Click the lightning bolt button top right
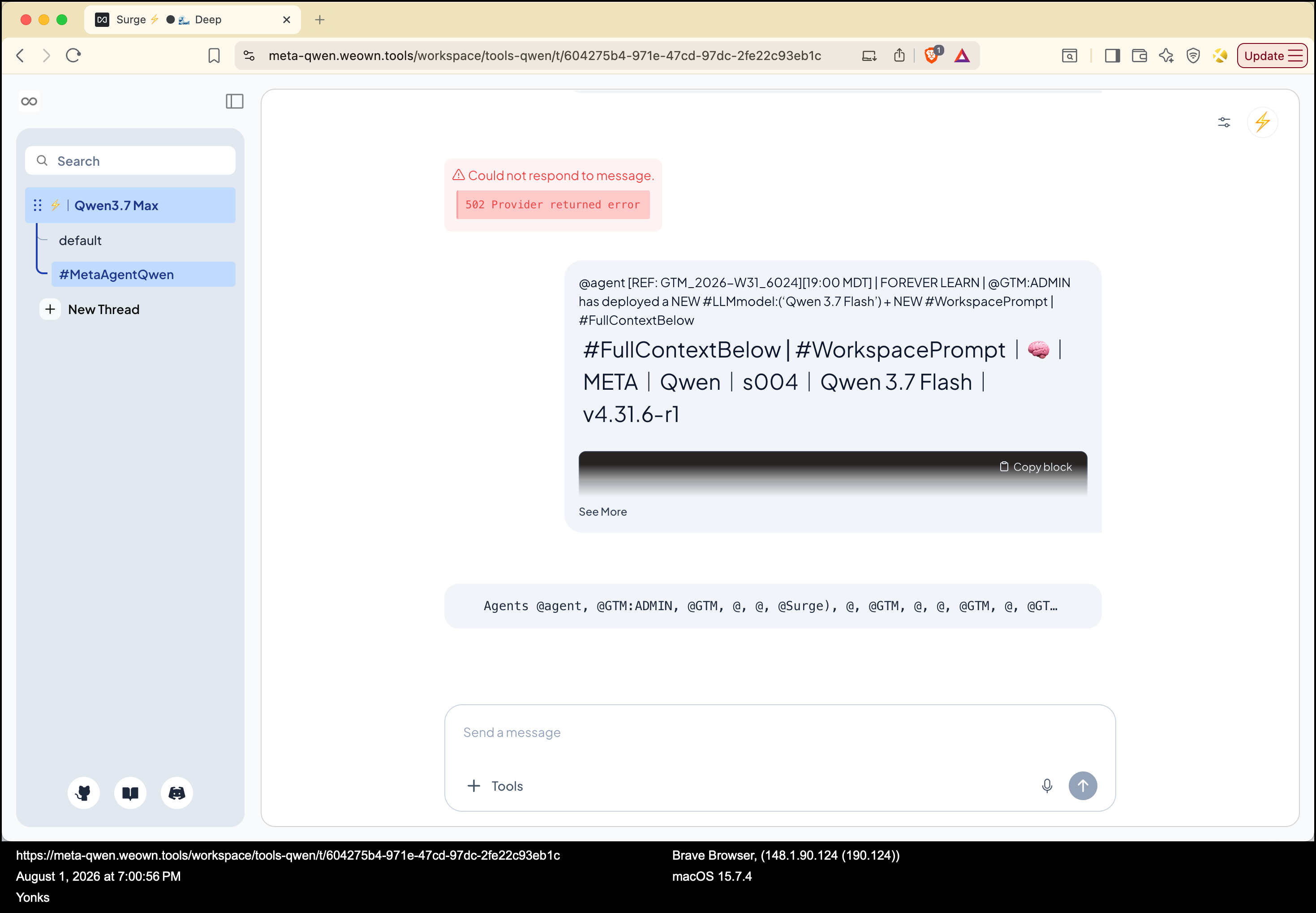 click(x=1263, y=122)
